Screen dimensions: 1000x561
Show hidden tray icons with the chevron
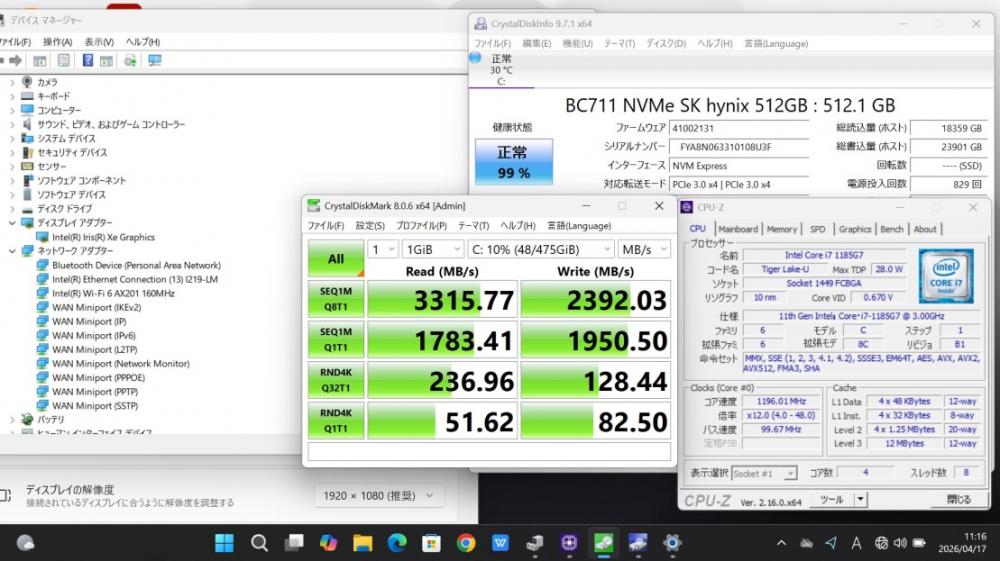(781, 543)
